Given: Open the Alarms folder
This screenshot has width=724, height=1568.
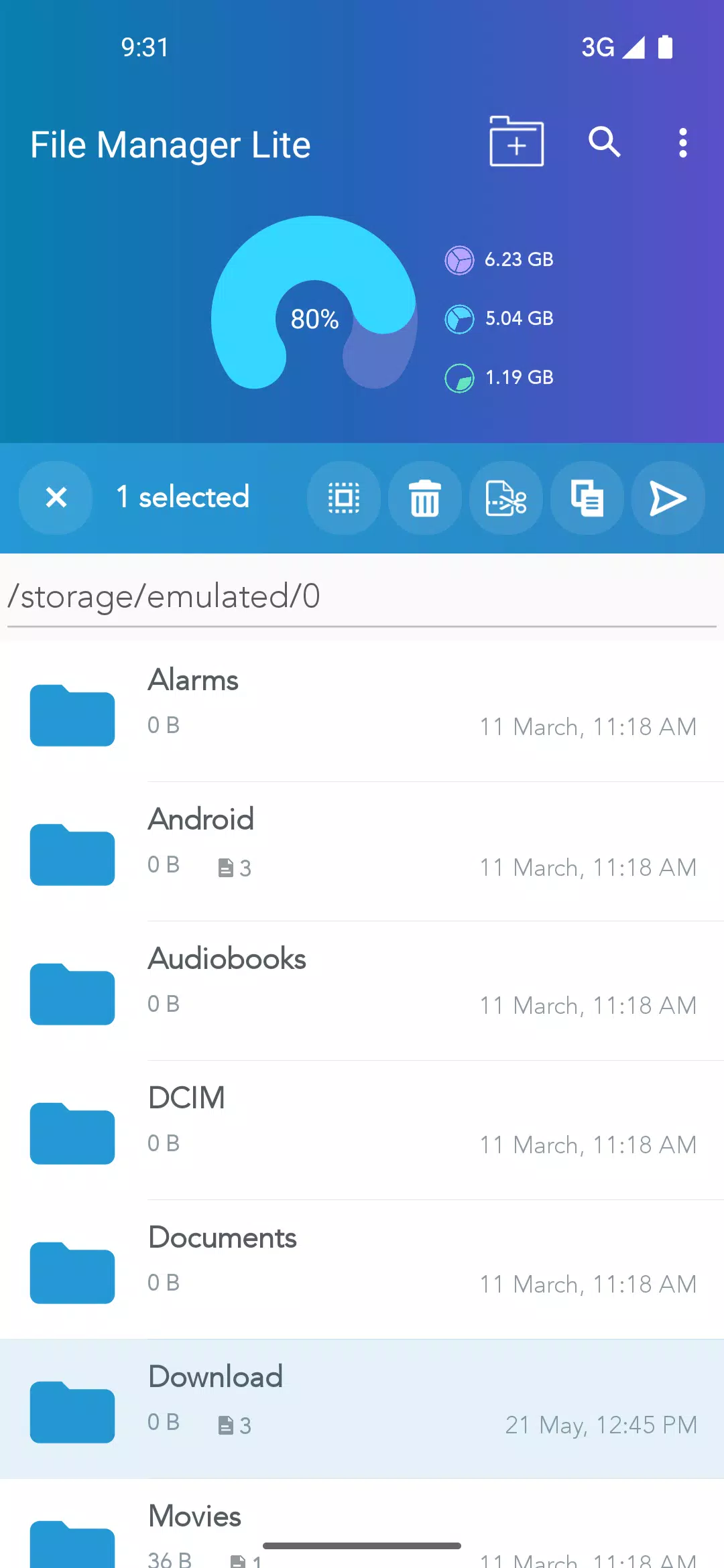Looking at the screenshot, I should (362, 712).
